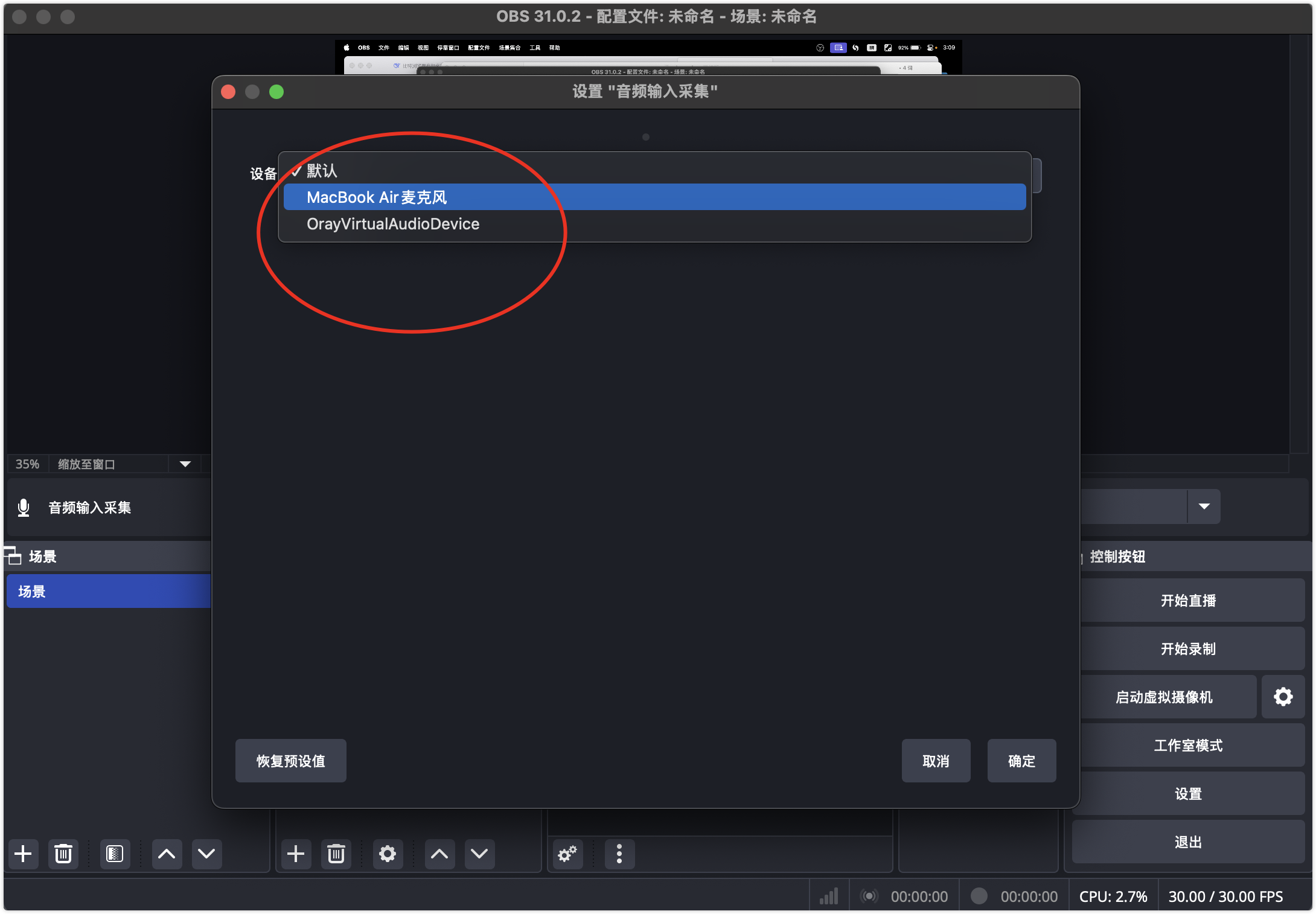This screenshot has width=1316, height=914.
Task: Open scene filters icon in scenes toolbar
Action: click(115, 854)
